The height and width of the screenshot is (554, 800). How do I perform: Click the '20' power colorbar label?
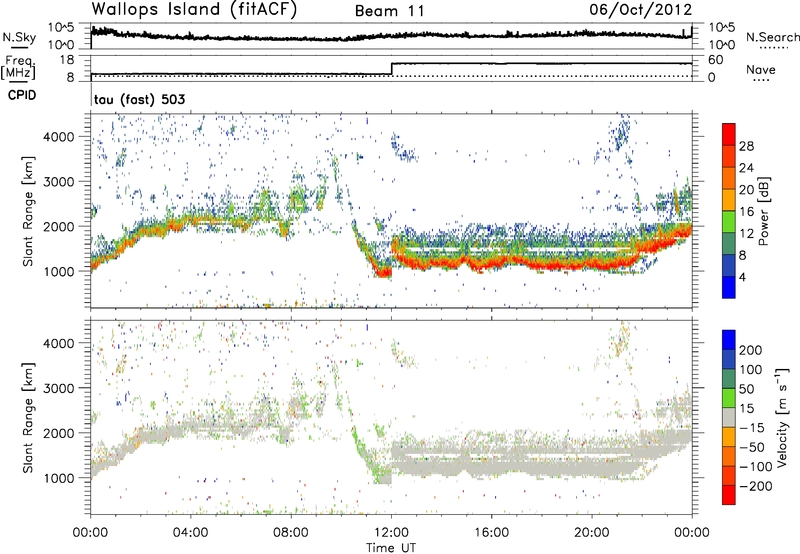click(x=746, y=190)
